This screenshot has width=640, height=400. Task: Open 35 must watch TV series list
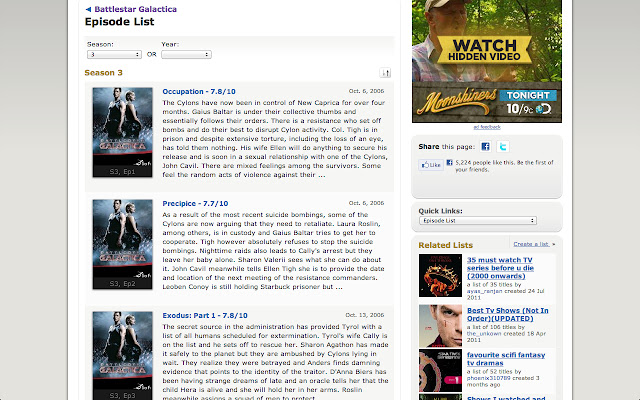(500, 268)
